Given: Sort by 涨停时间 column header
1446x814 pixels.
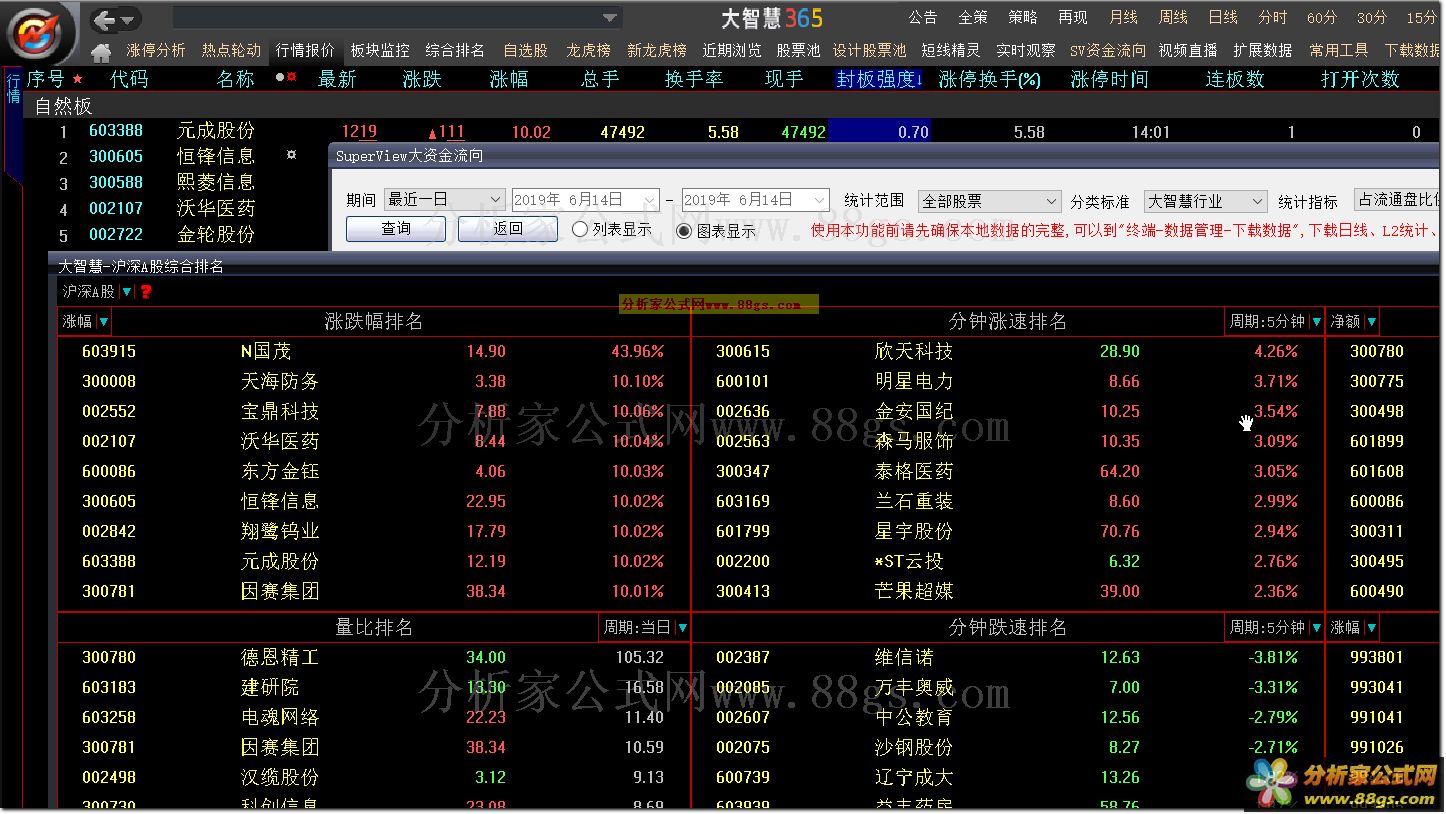Looking at the screenshot, I should (x=1109, y=79).
